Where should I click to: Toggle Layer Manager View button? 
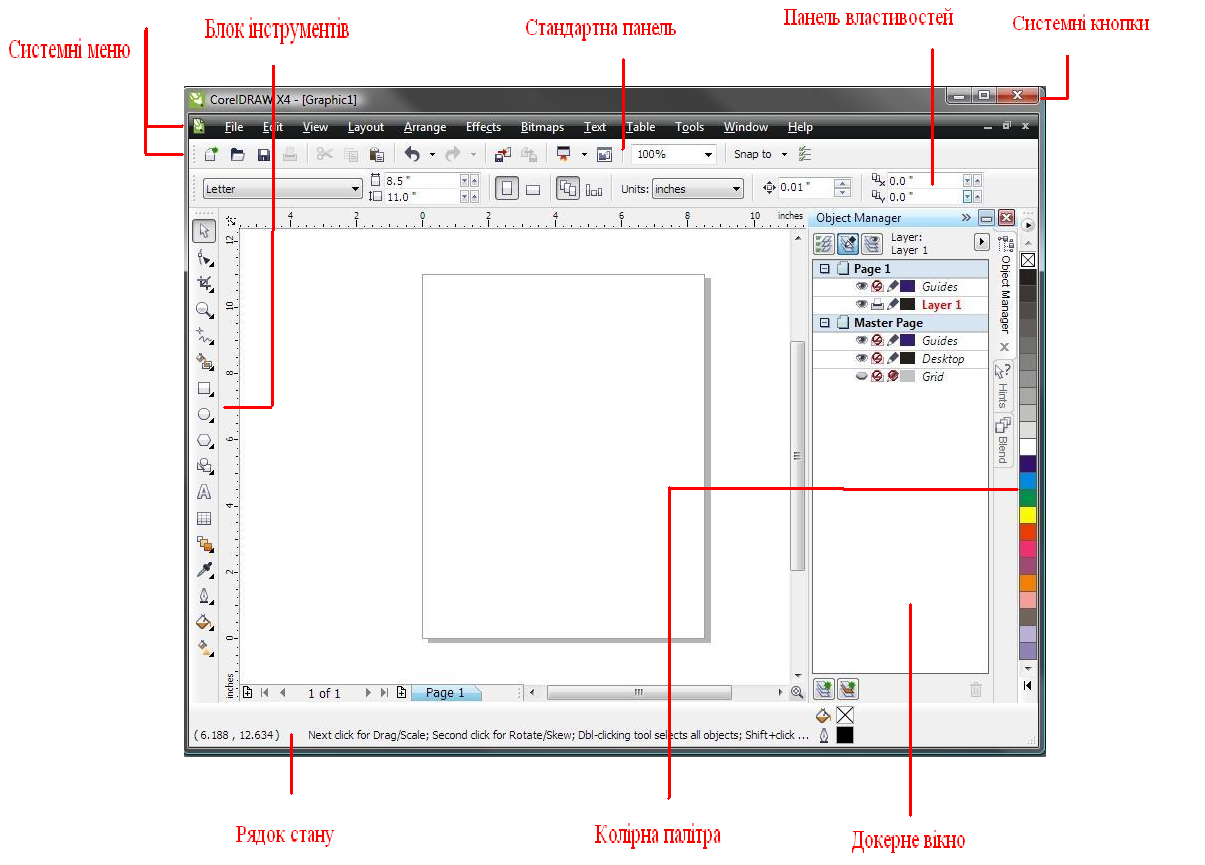click(x=871, y=242)
